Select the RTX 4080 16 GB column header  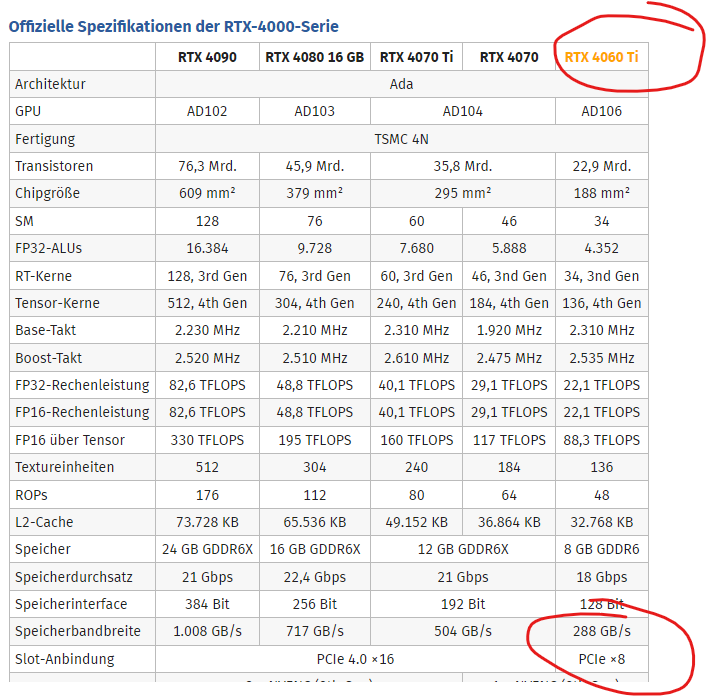pyautogui.click(x=315, y=57)
